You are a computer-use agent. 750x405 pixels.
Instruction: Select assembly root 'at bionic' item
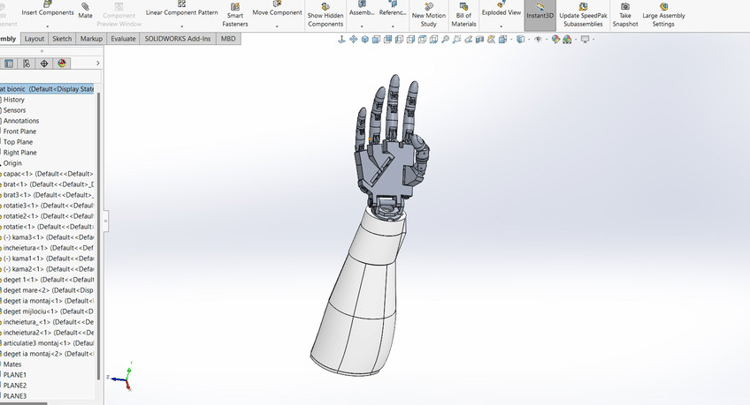click(x=47, y=89)
